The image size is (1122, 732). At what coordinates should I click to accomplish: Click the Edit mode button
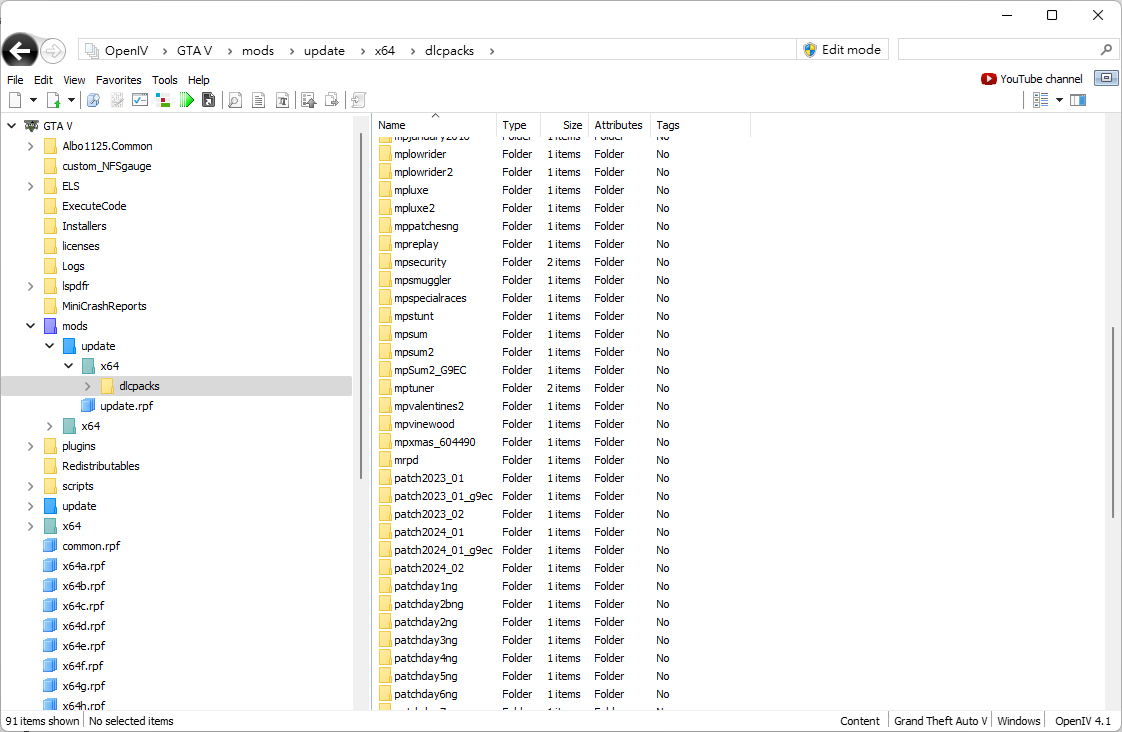(842, 49)
